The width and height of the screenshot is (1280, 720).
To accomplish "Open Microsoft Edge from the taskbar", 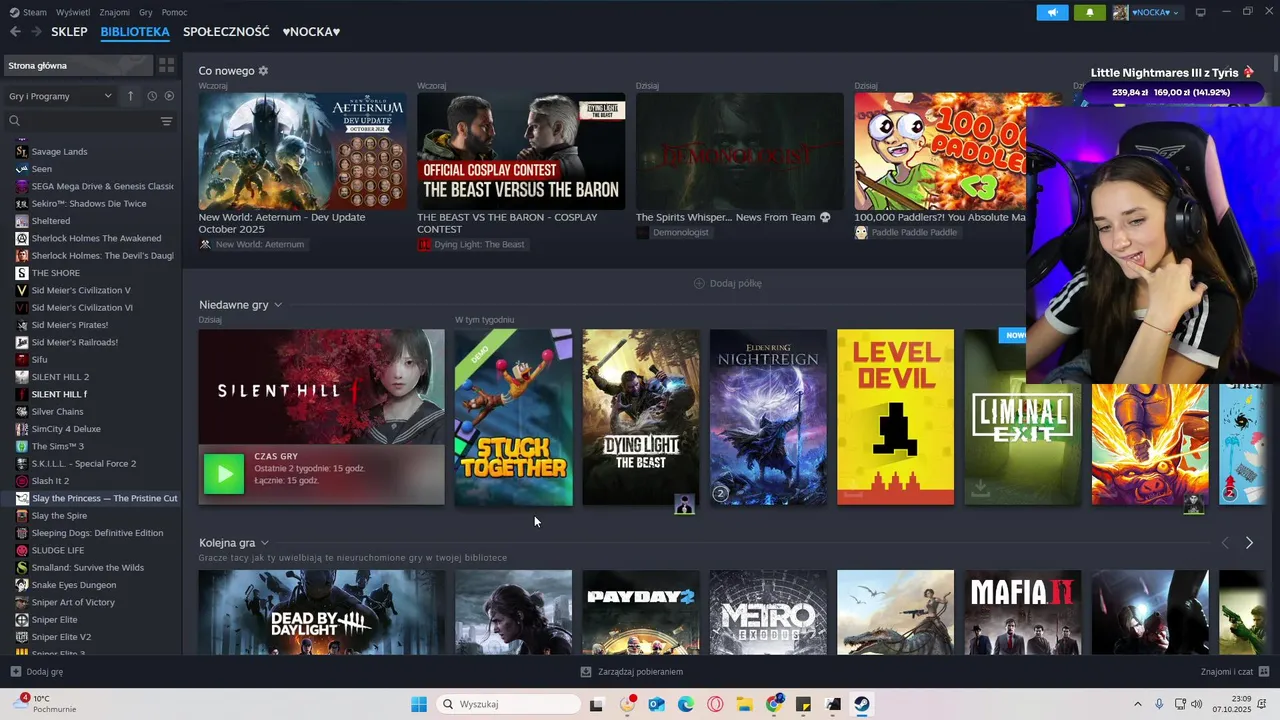I will click(686, 704).
